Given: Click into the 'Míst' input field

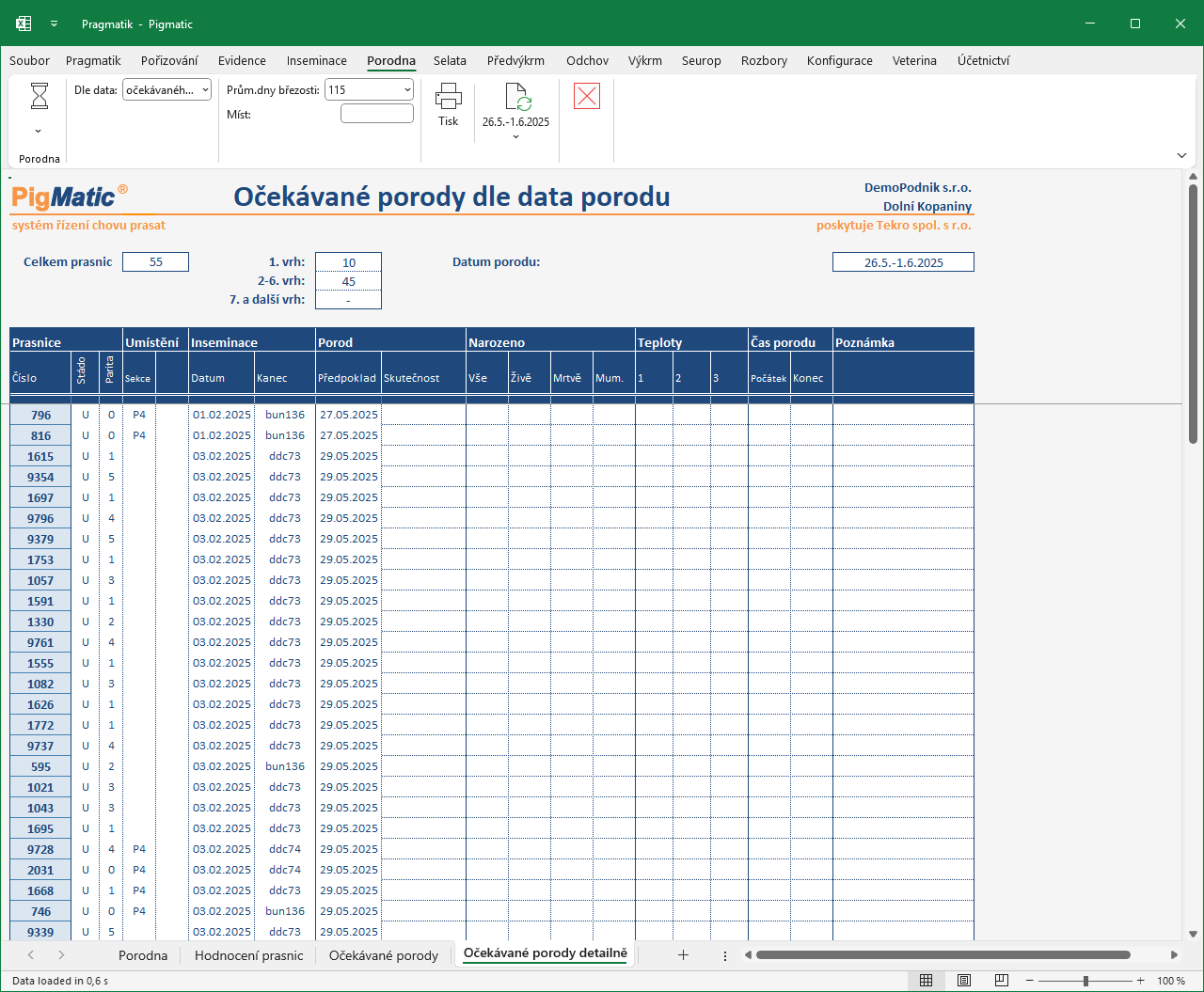Looking at the screenshot, I should click(377, 114).
